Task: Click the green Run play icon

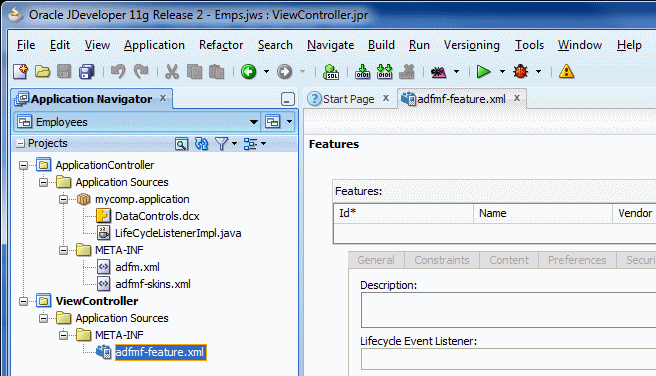Action: (484, 72)
